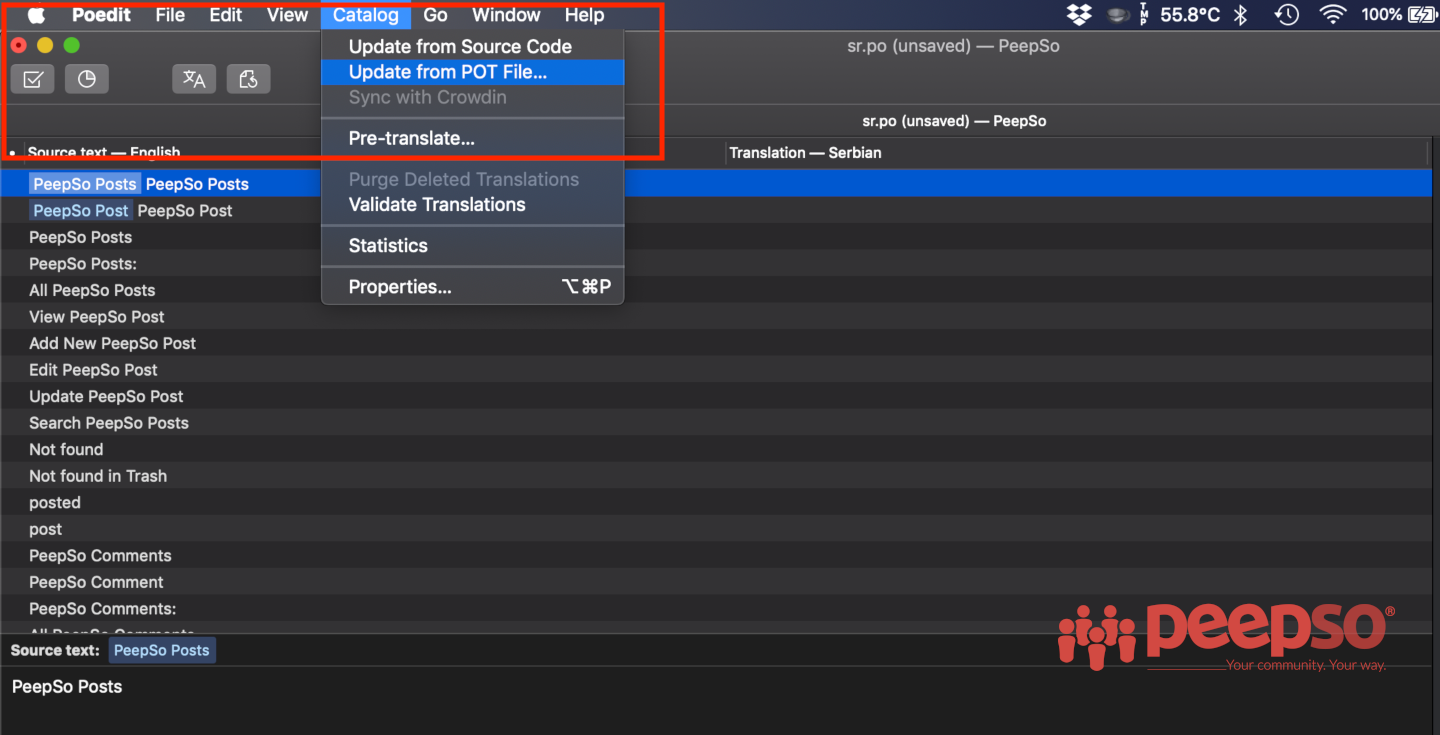This screenshot has width=1440, height=735.
Task: Open the Window menu
Action: [x=506, y=15]
